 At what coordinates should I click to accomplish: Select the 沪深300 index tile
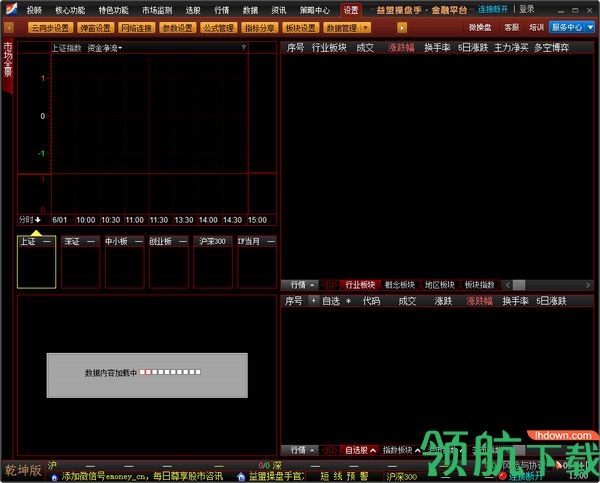click(x=213, y=262)
